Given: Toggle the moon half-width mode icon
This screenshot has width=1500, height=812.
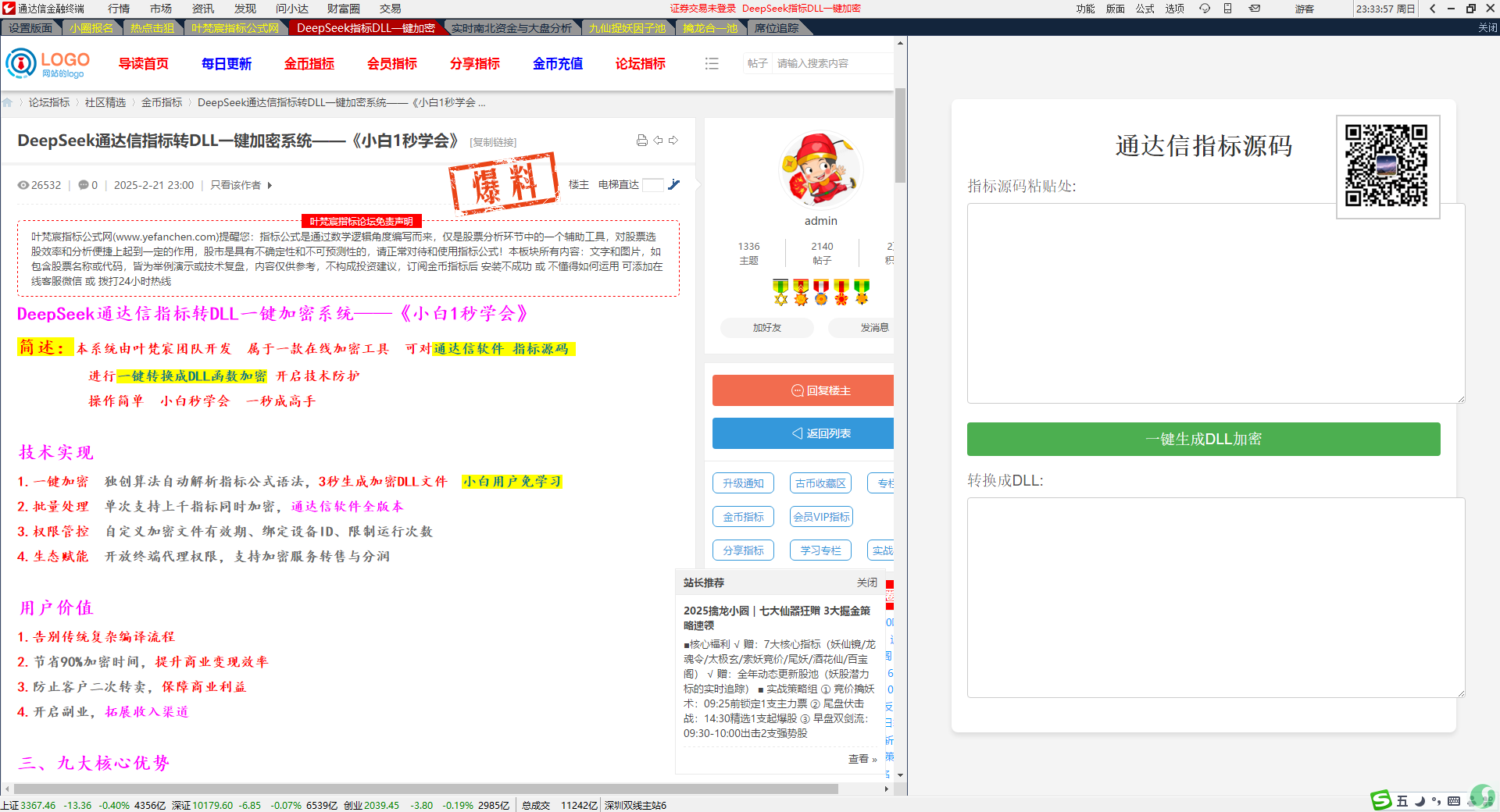Looking at the screenshot, I should click(1420, 801).
